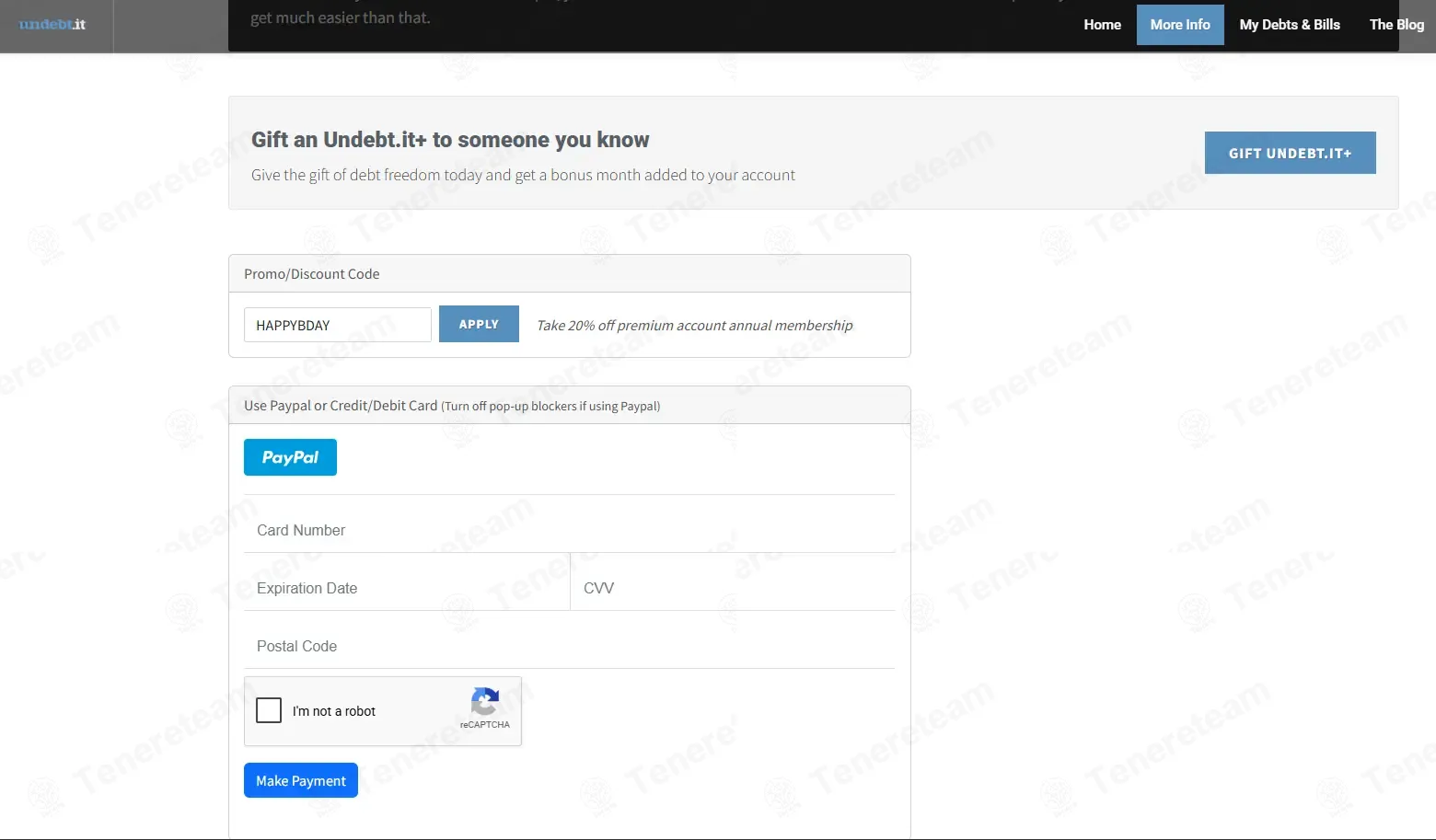Apply the promo code with APPLY button

click(x=479, y=324)
